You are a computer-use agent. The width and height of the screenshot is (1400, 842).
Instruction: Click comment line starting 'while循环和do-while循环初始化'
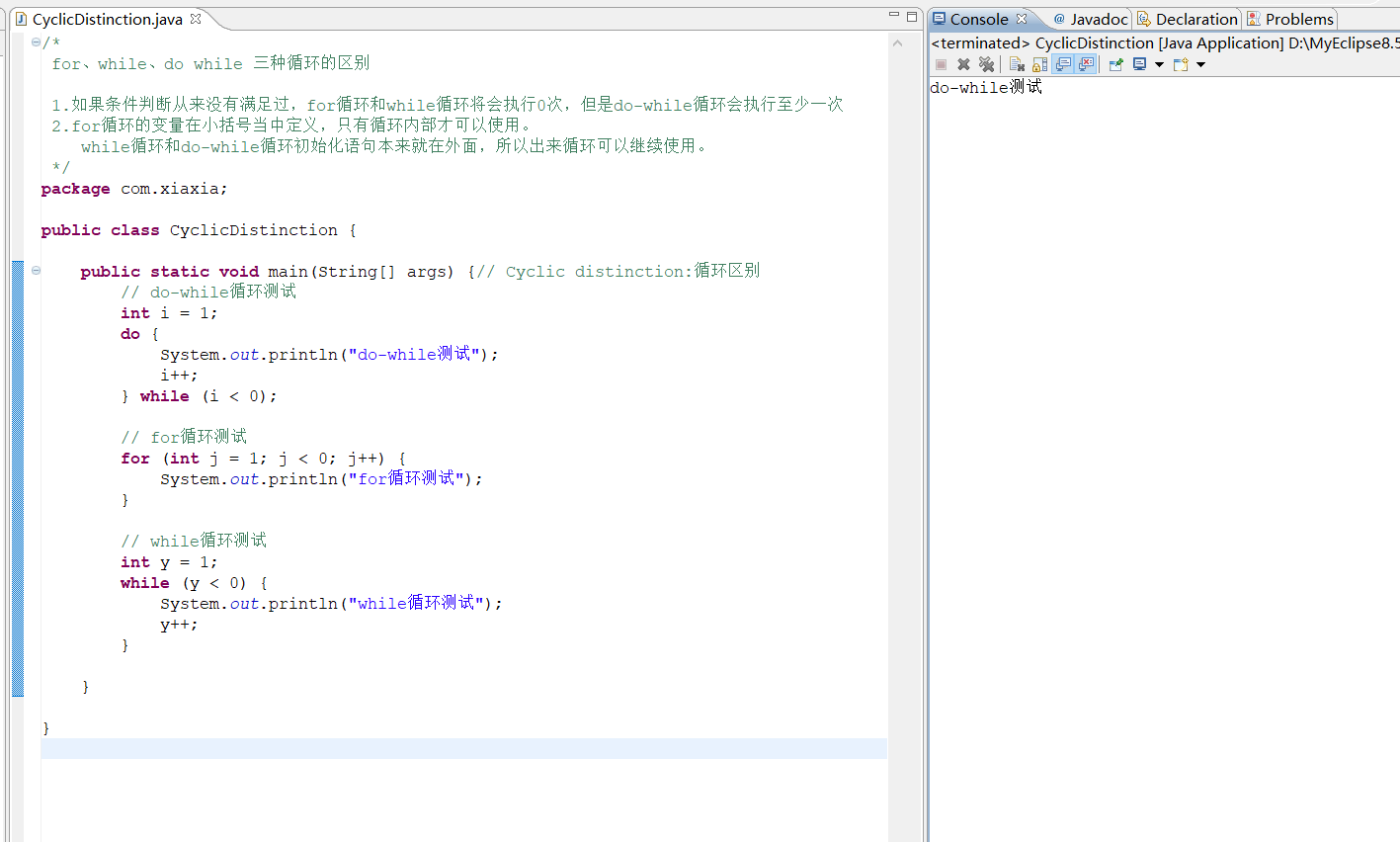pos(395,146)
